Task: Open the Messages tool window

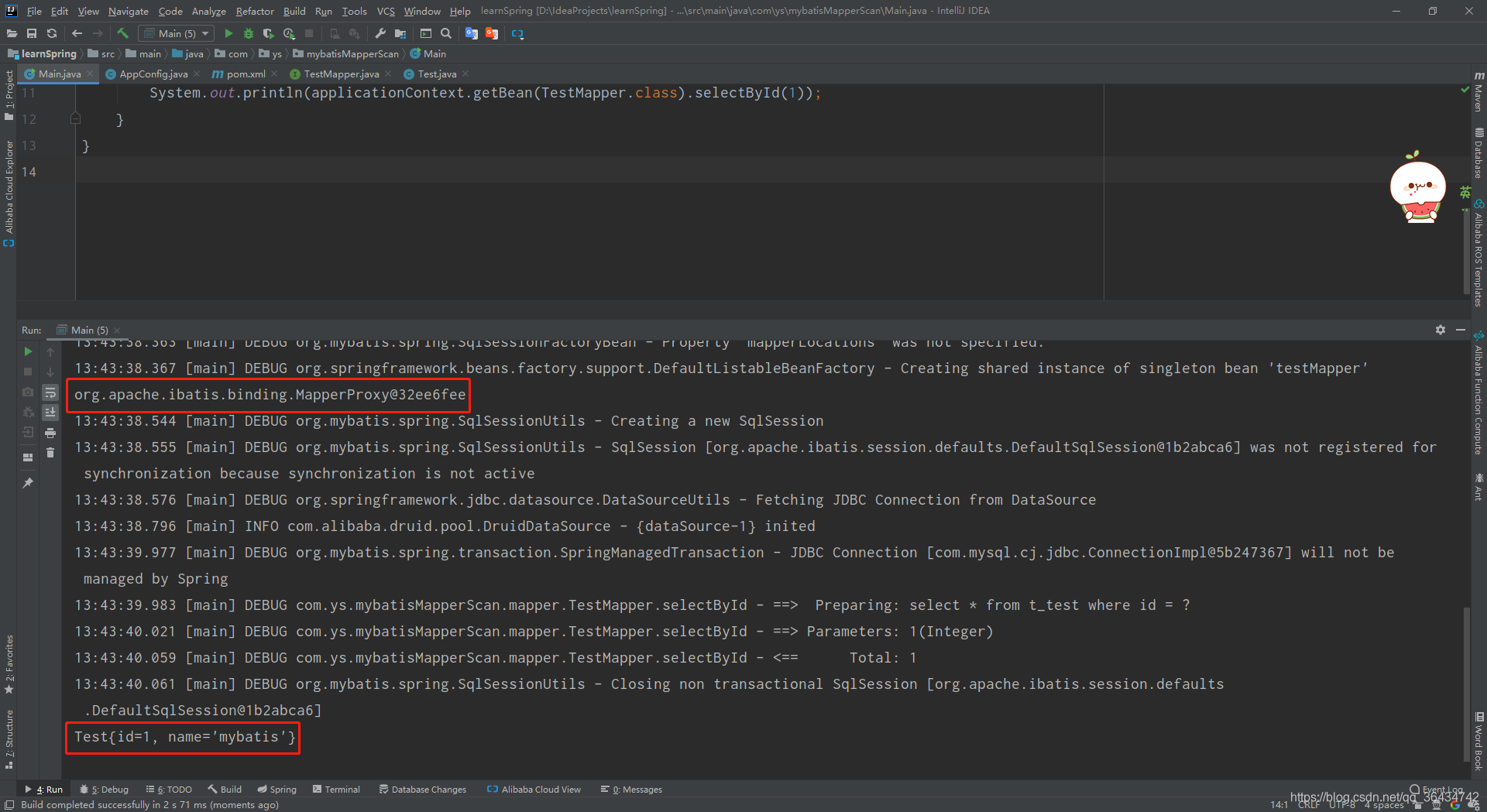Action: coord(632,790)
